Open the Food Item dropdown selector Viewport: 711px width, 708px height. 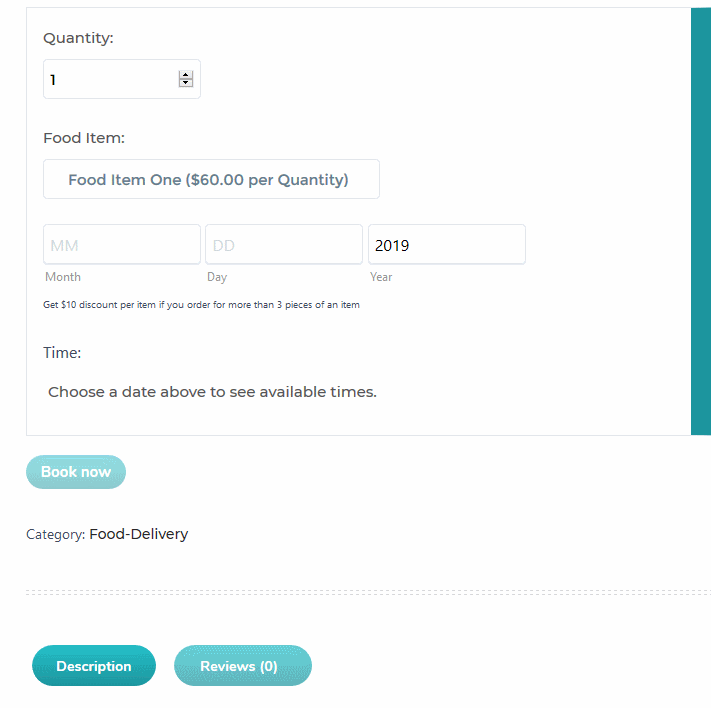point(211,179)
